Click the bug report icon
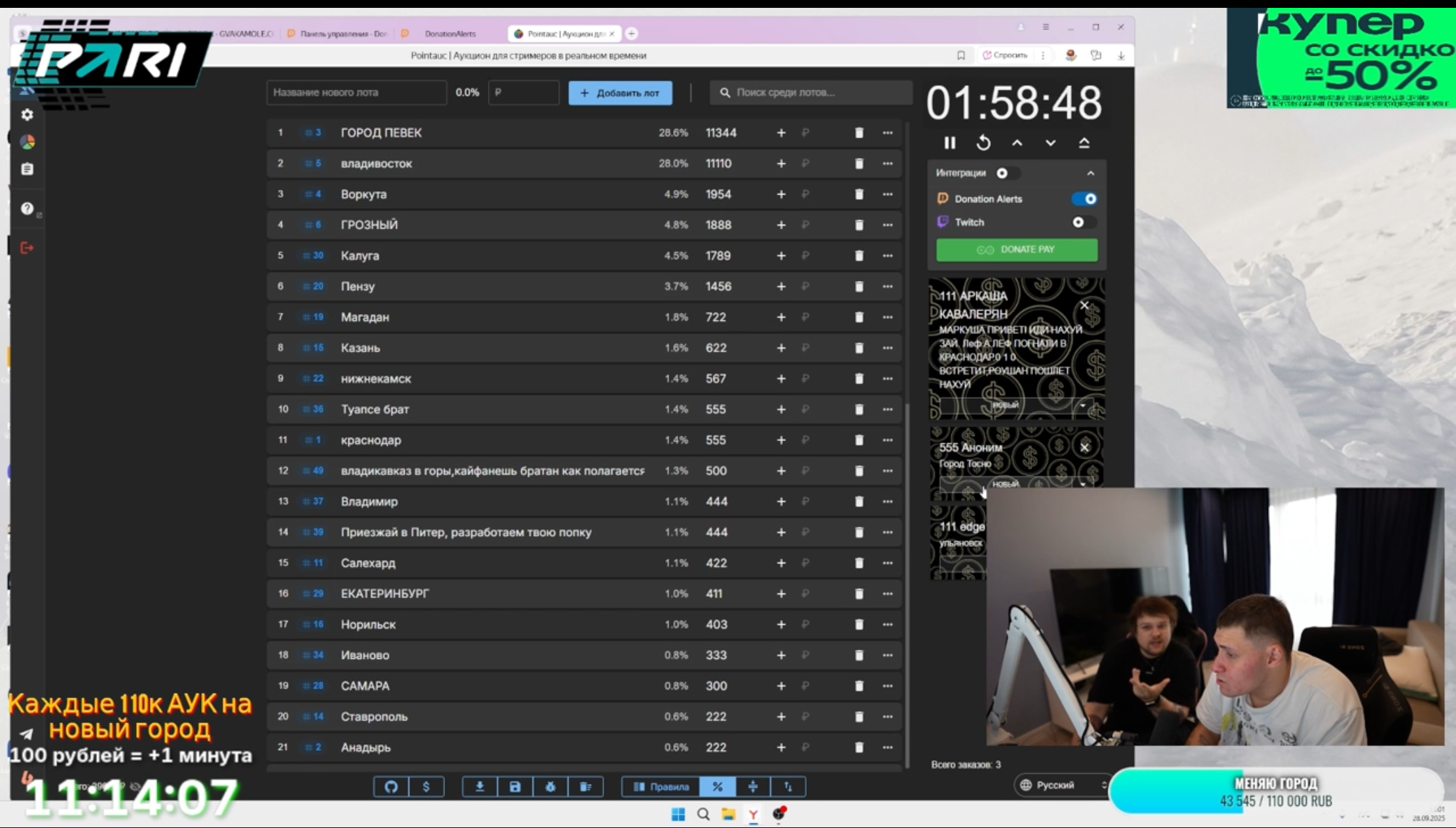The image size is (1456, 828). (550, 786)
